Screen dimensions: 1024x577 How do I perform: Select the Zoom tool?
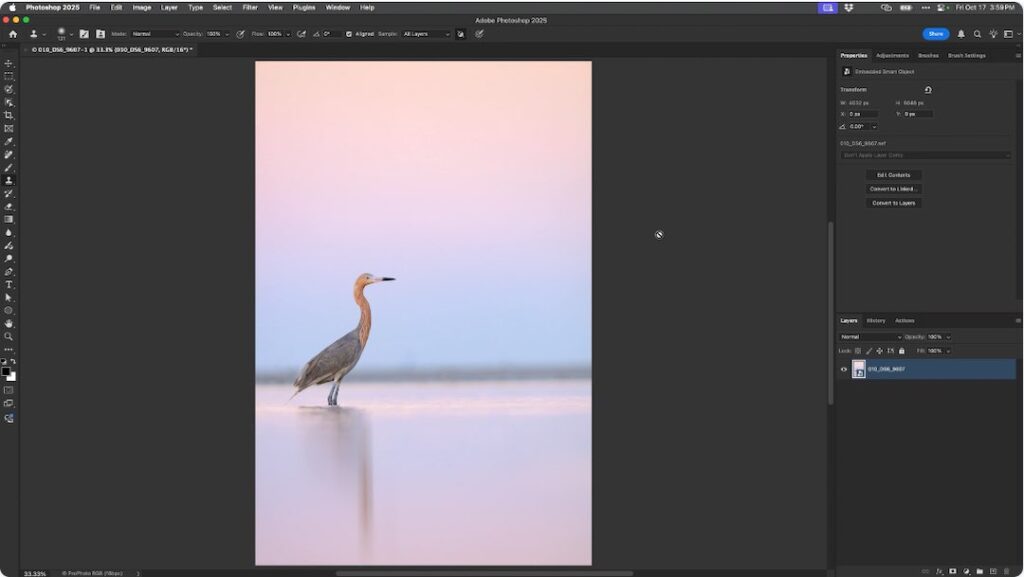(8, 337)
